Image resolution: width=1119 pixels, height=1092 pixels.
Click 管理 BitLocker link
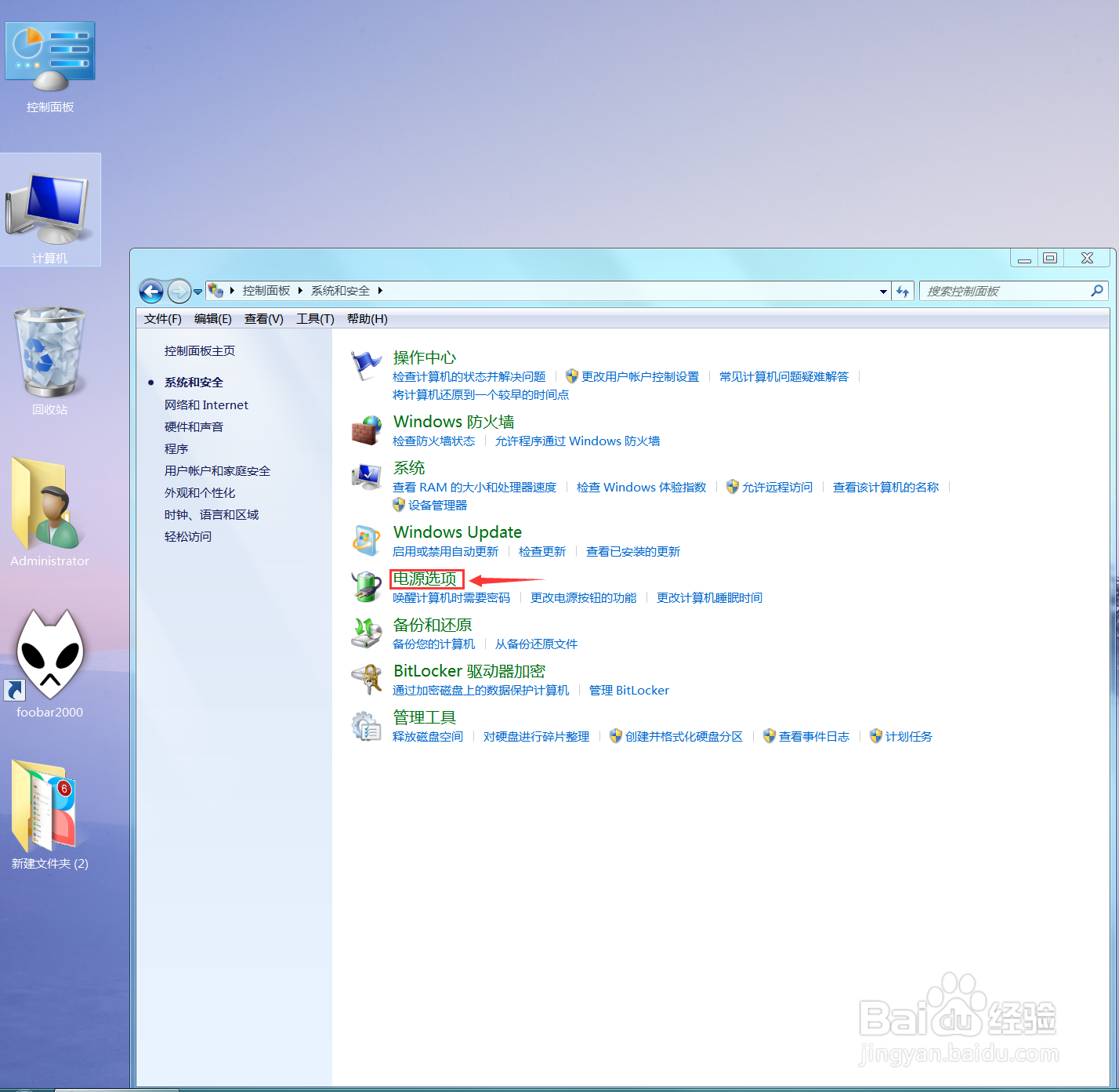(x=629, y=691)
